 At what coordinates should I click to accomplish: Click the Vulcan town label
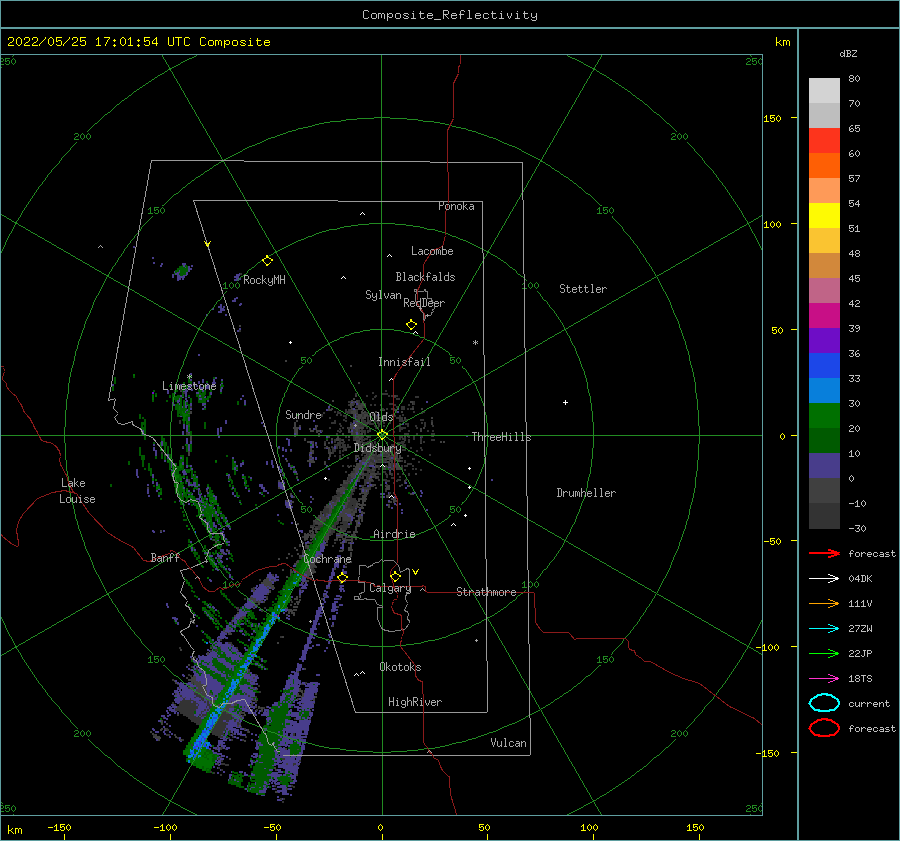(509, 743)
